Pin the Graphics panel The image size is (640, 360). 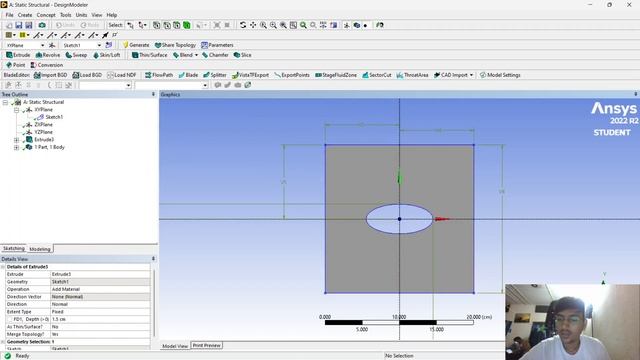click(636, 94)
